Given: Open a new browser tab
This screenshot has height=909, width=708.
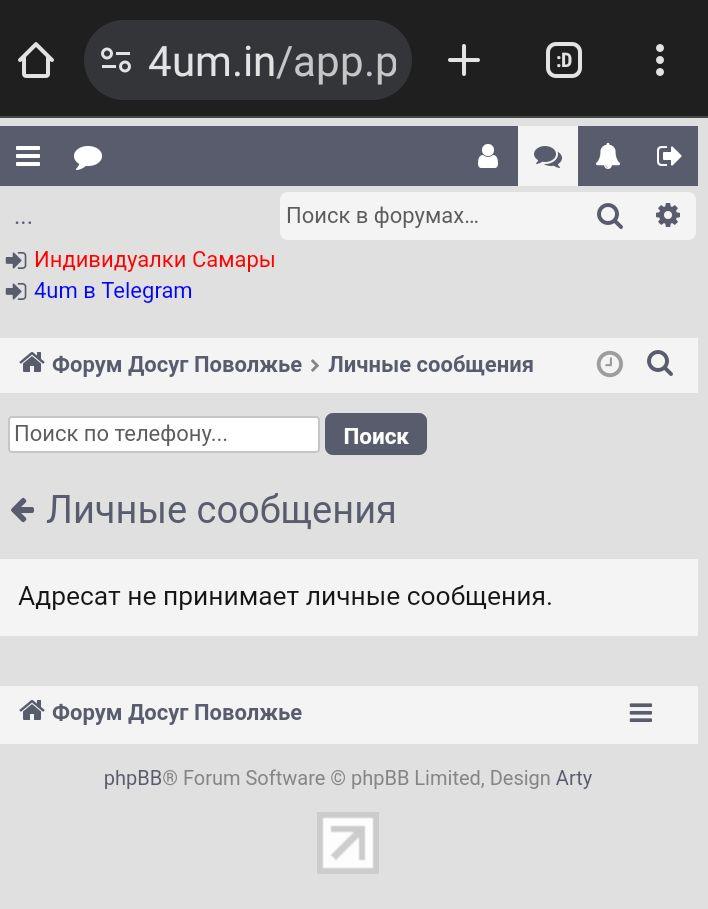Looking at the screenshot, I should coord(463,61).
